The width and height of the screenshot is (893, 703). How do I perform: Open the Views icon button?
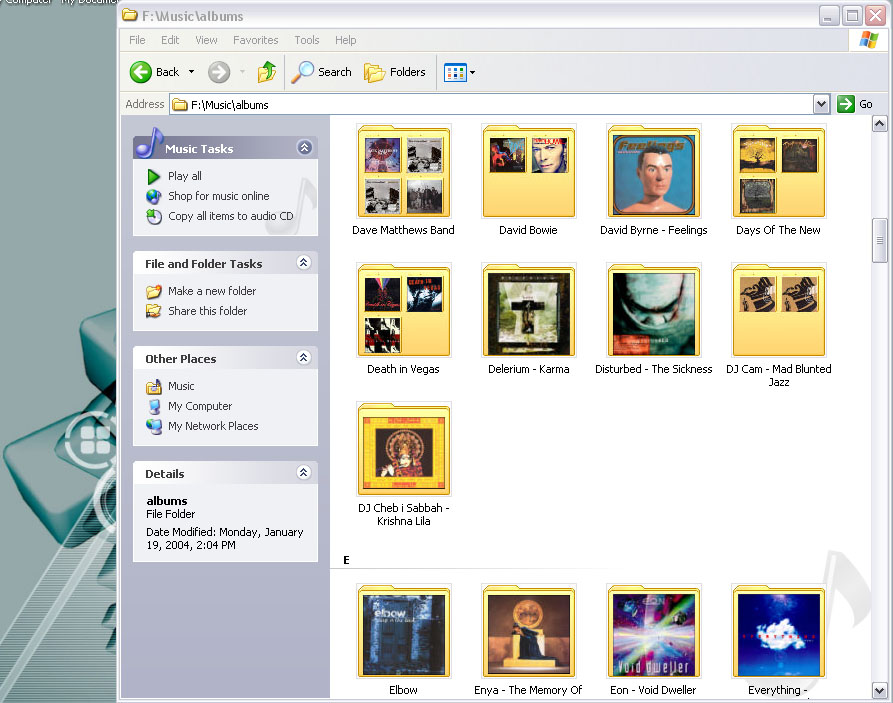coord(455,72)
